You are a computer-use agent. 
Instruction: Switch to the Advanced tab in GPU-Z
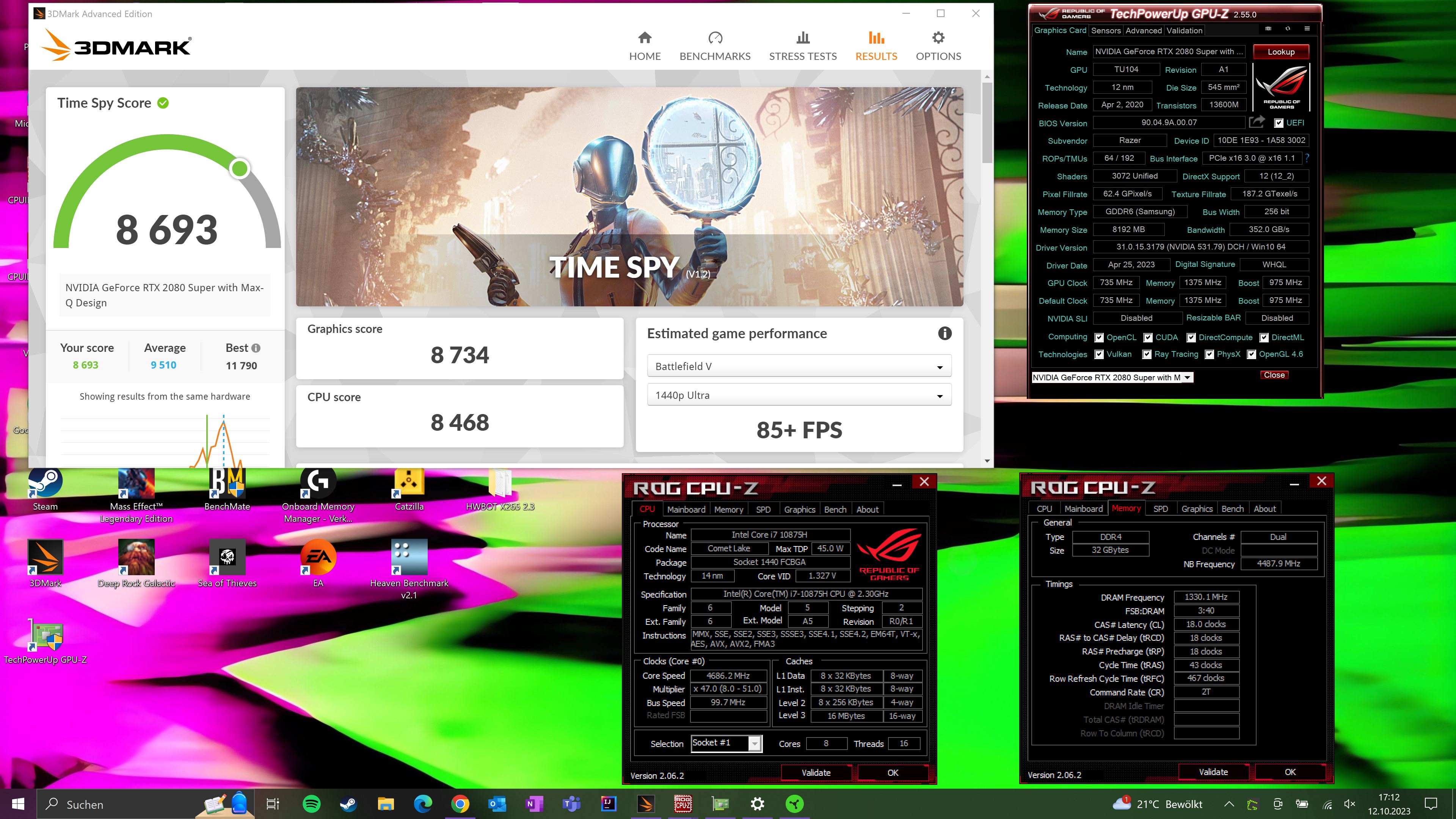(1144, 30)
